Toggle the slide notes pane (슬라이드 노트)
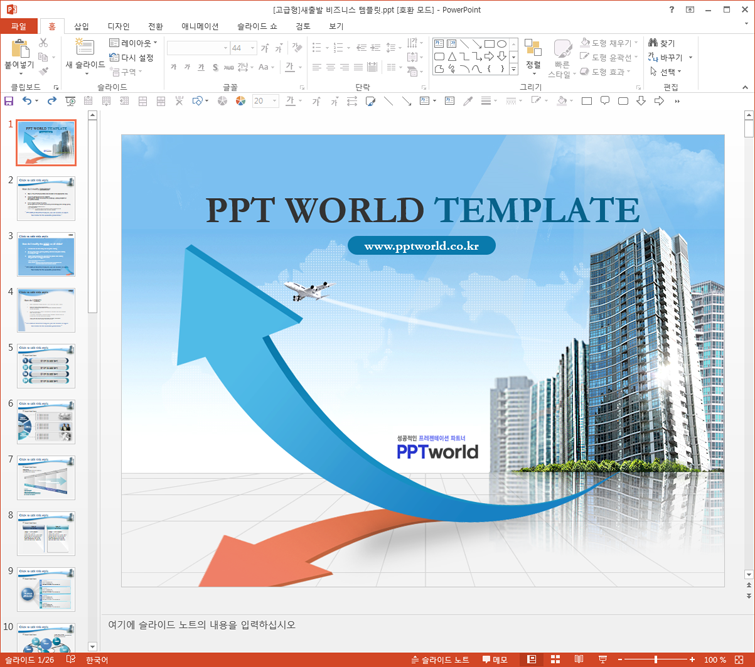The height and width of the screenshot is (667, 755). [440, 660]
